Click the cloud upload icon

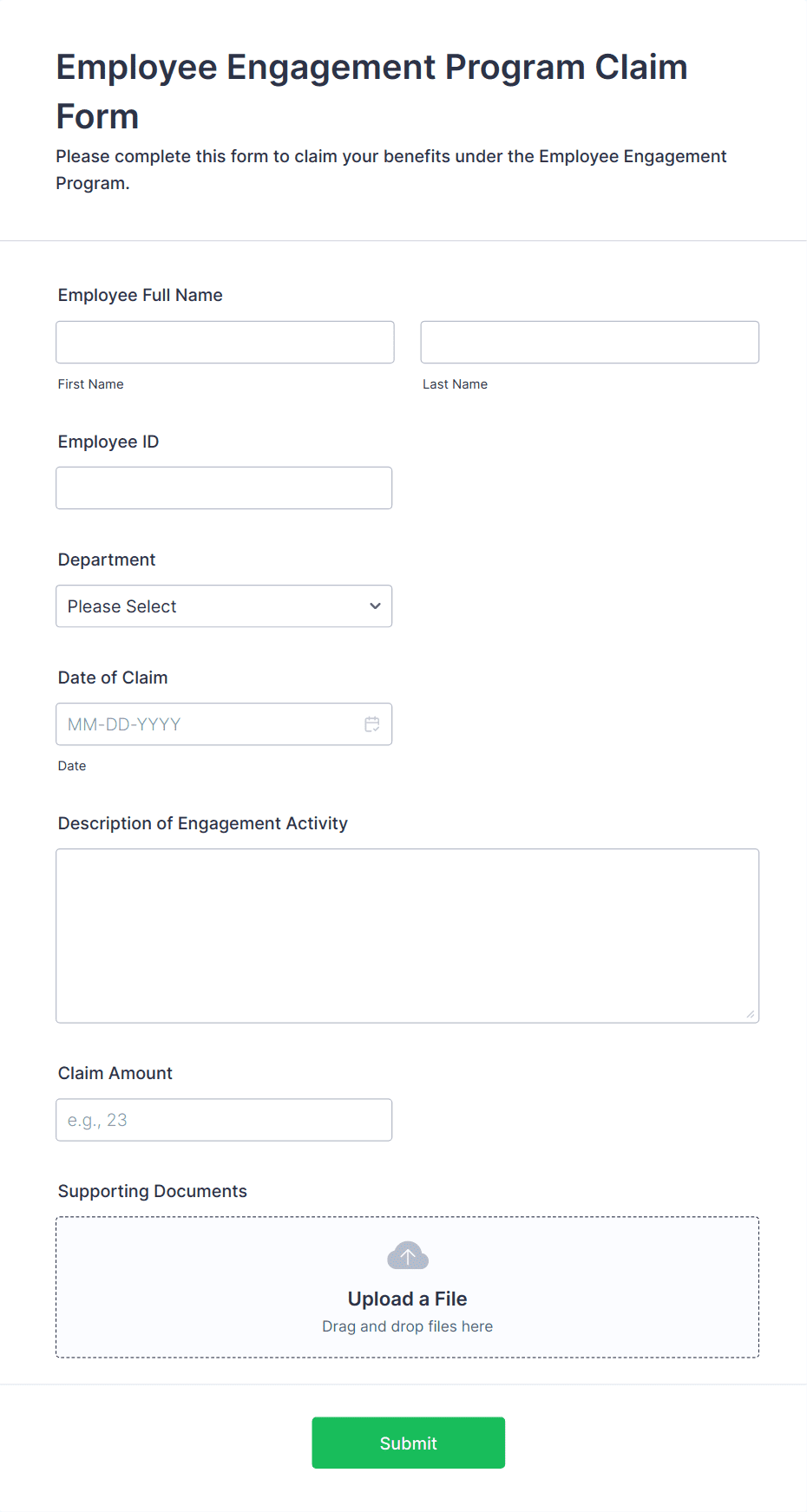(407, 1255)
